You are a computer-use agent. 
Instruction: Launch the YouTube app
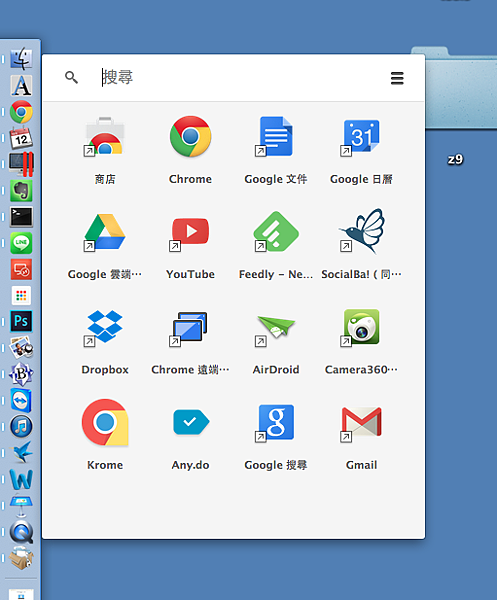[190, 232]
